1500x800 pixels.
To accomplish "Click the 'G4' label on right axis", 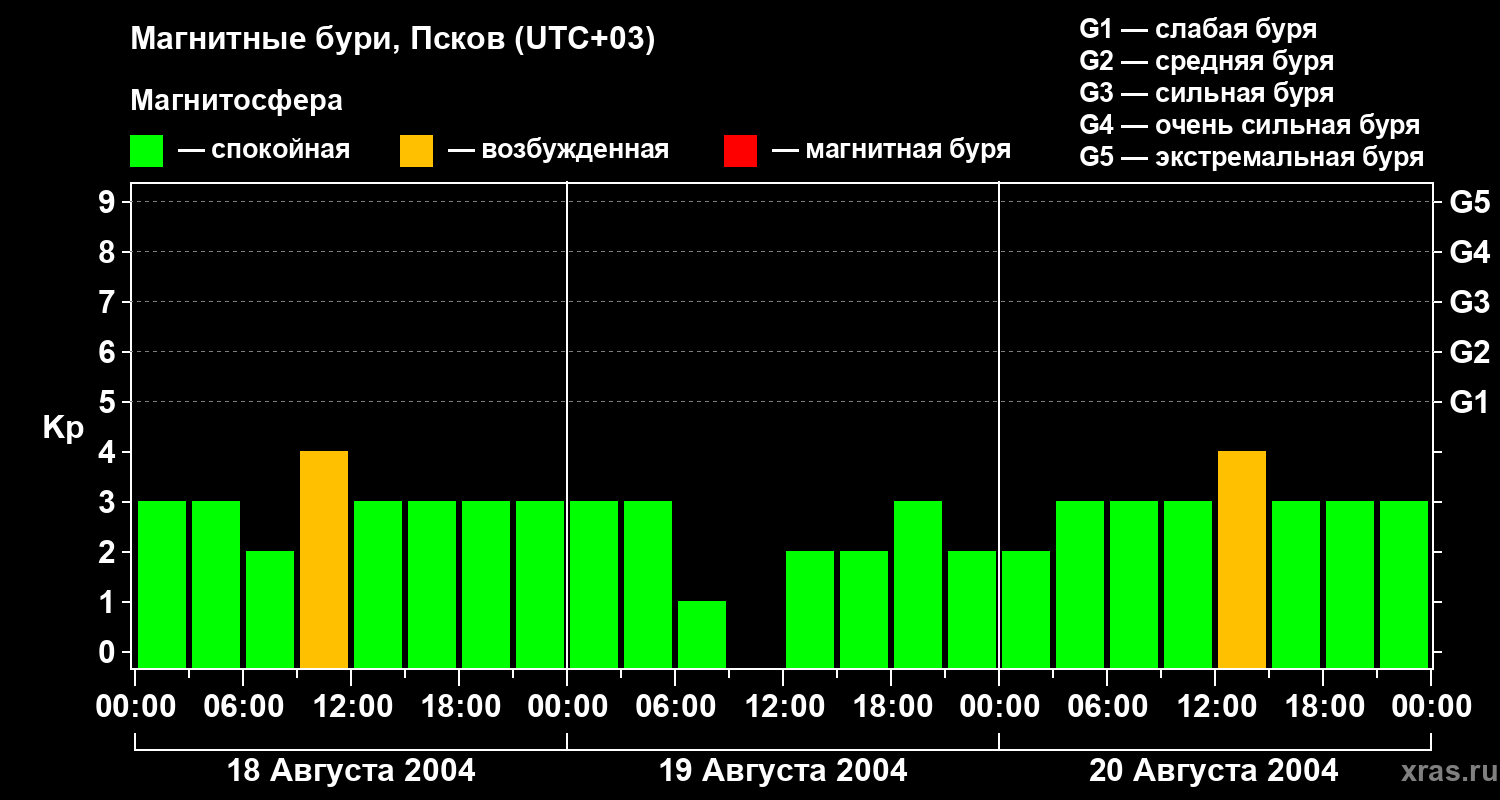I will tap(1470, 252).
